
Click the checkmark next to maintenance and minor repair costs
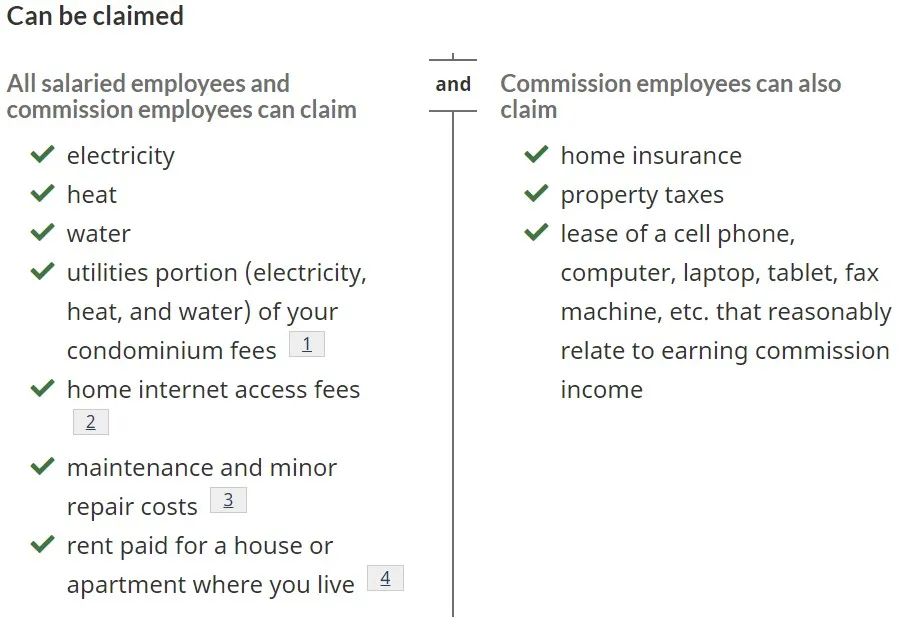(42, 467)
